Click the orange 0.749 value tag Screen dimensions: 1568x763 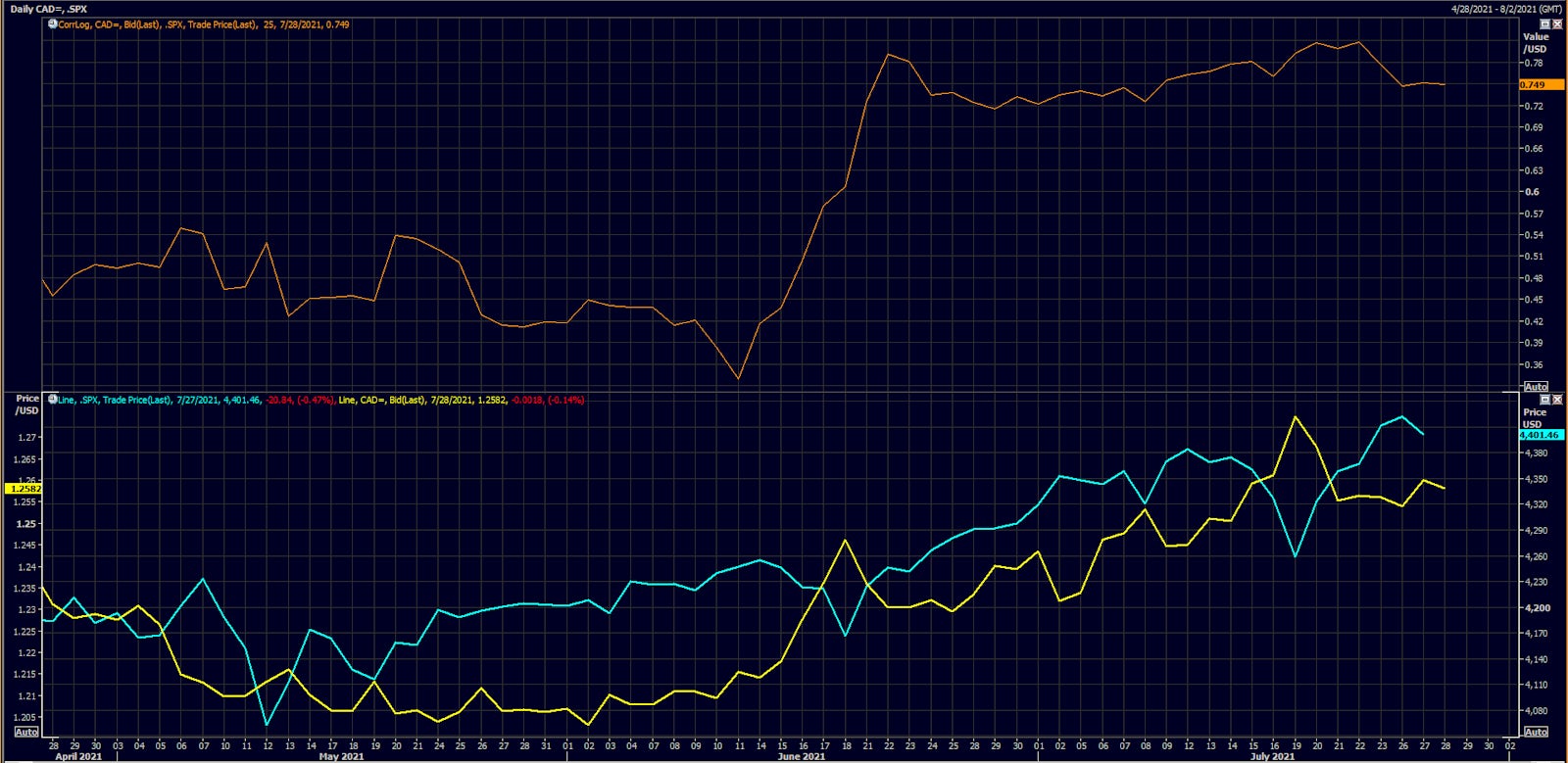point(1541,85)
